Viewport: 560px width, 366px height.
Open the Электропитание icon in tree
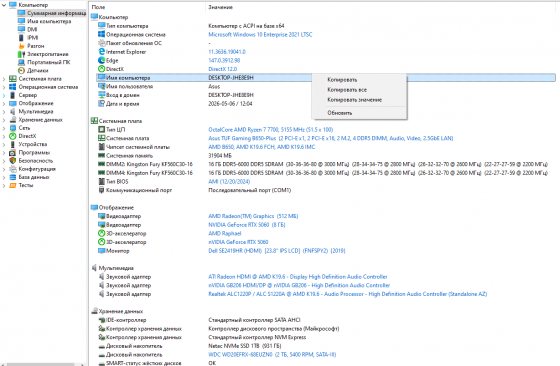click(x=21, y=54)
